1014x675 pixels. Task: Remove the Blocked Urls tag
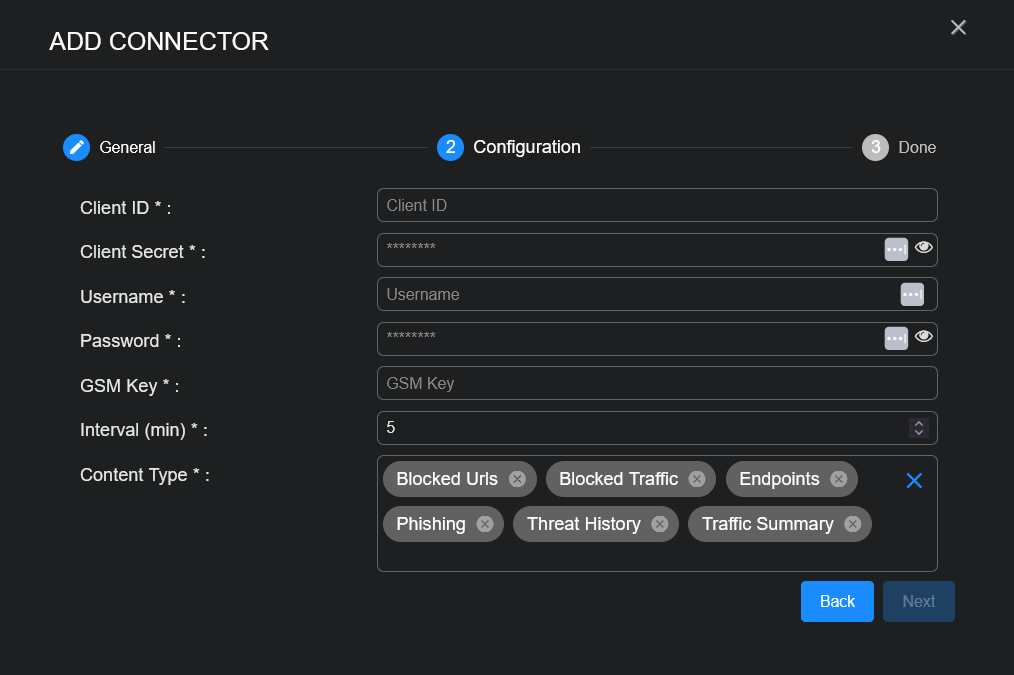click(517, 479)
